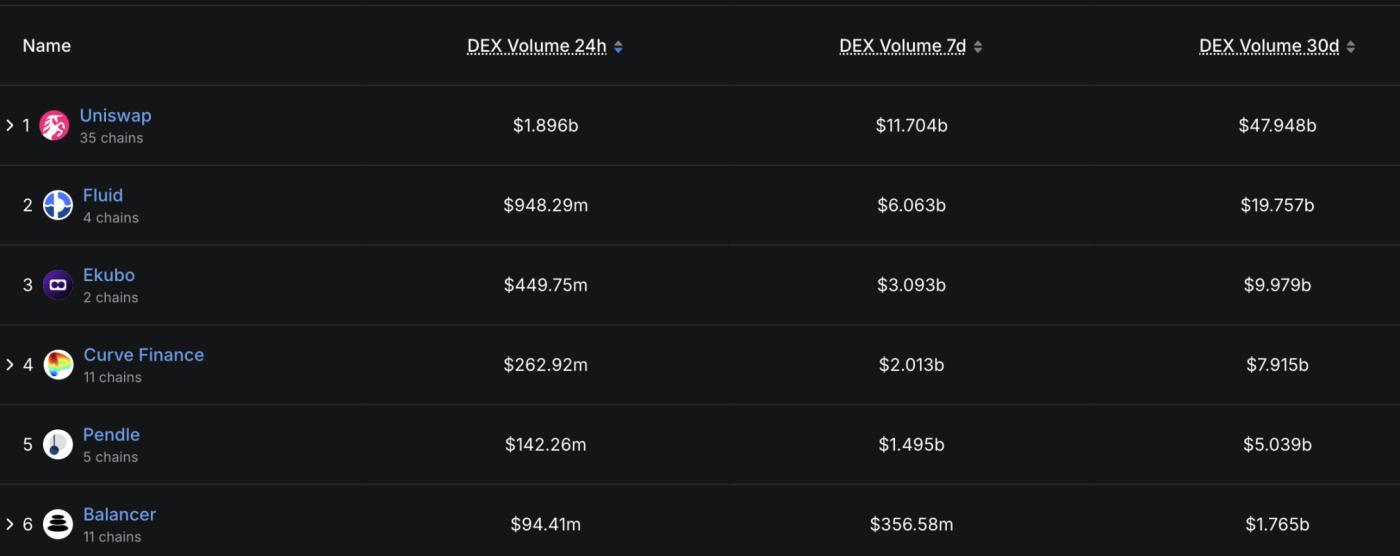Open the Fluid protocol link
1400x556 pixels.
point(103,196)
